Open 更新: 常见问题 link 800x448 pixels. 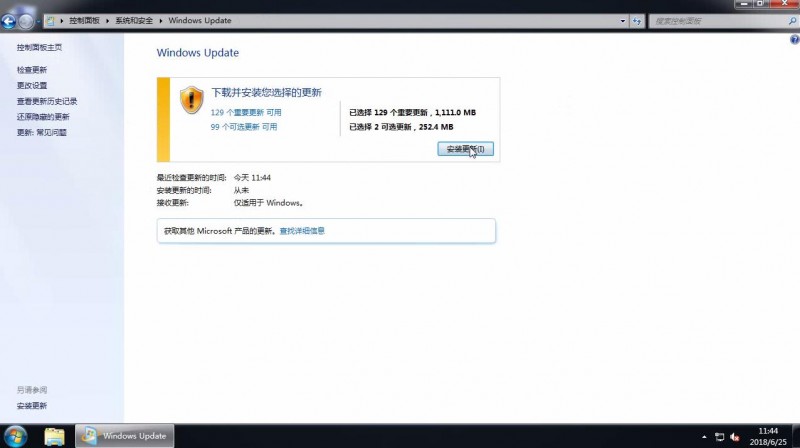coord(41,133)
